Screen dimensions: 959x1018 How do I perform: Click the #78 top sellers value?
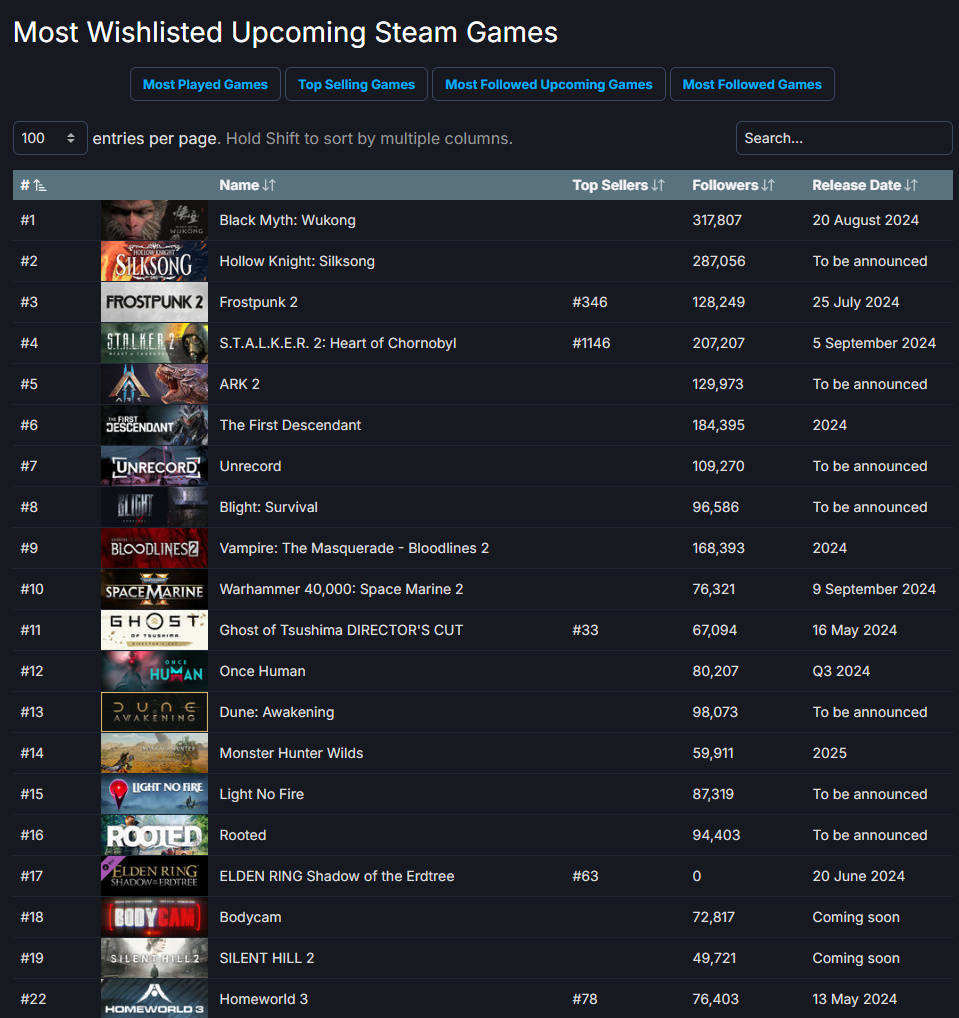[x=584, y=999]
